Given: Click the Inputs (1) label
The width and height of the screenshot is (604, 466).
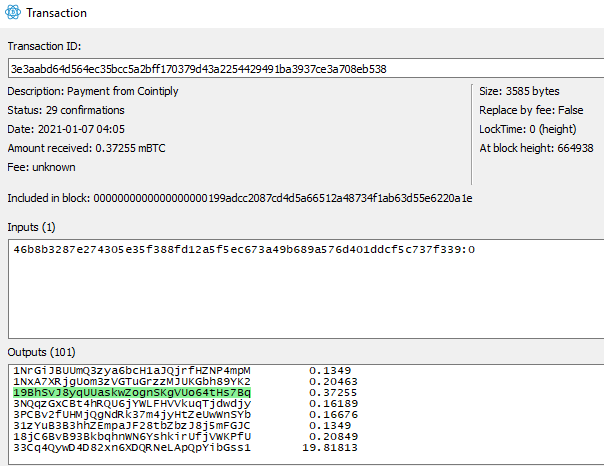Looking at the screenshot, I should click(31, 227).
